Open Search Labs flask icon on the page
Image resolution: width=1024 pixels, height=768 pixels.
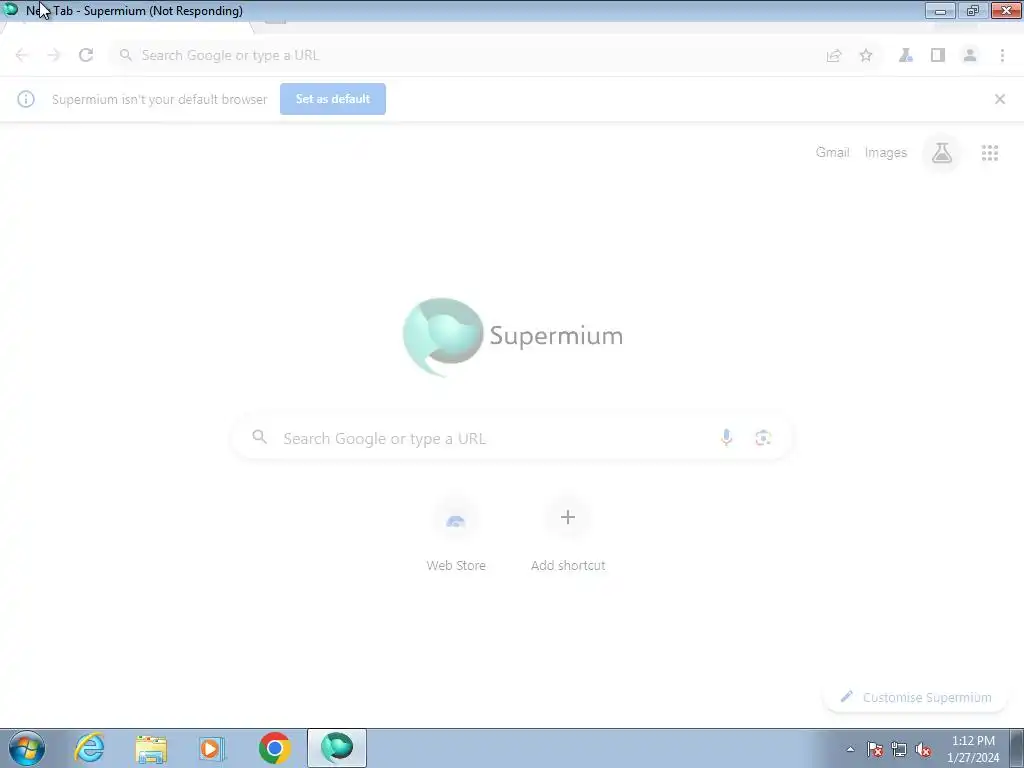pyautogui.click(x=942, y=153)
